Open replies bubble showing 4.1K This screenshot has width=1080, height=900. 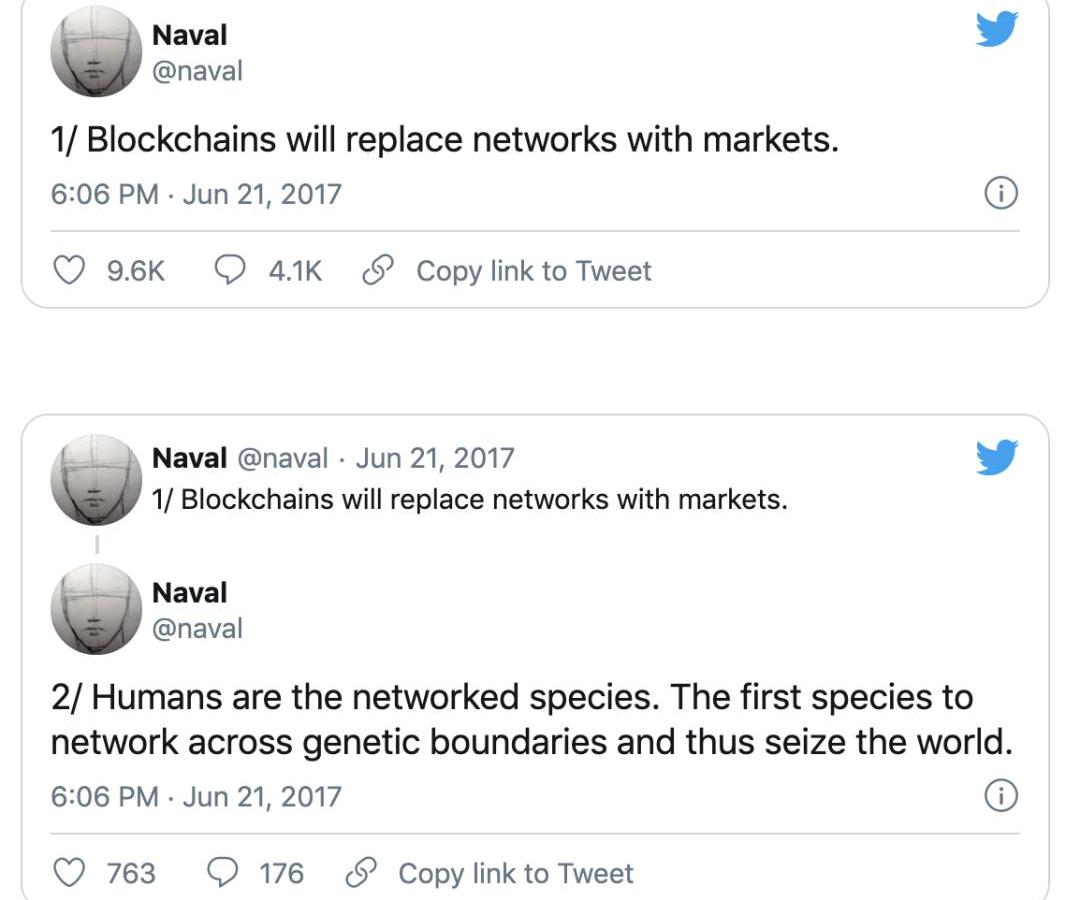(x=232, y=270)
